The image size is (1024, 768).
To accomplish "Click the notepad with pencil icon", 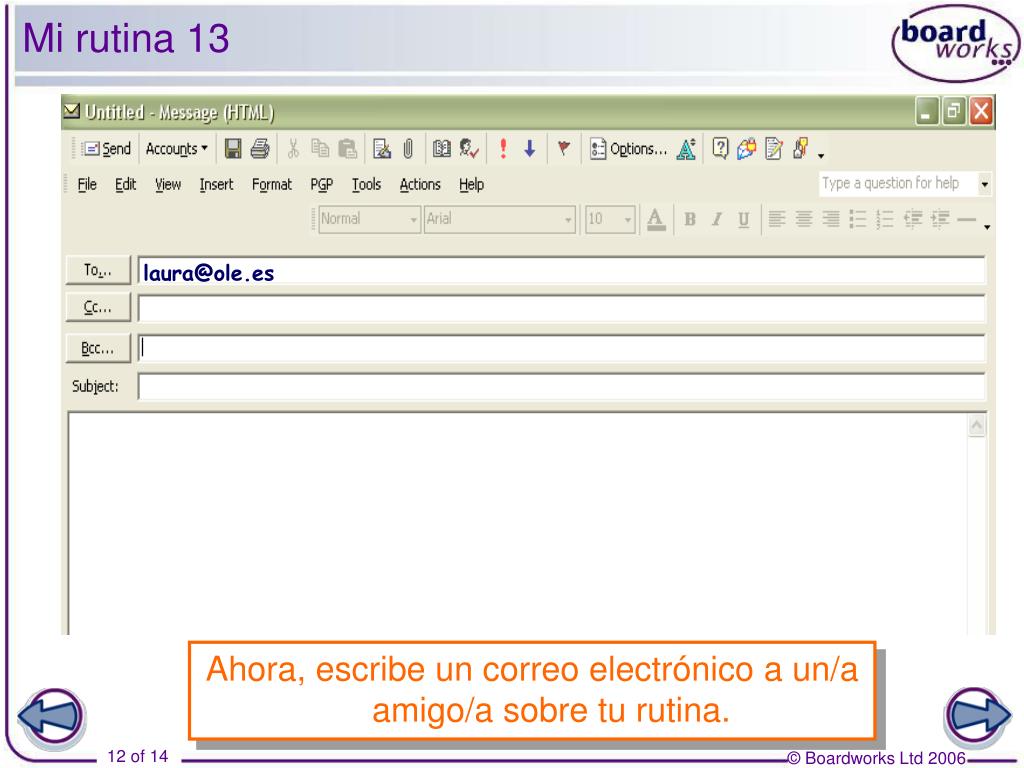I will point(774,149).
